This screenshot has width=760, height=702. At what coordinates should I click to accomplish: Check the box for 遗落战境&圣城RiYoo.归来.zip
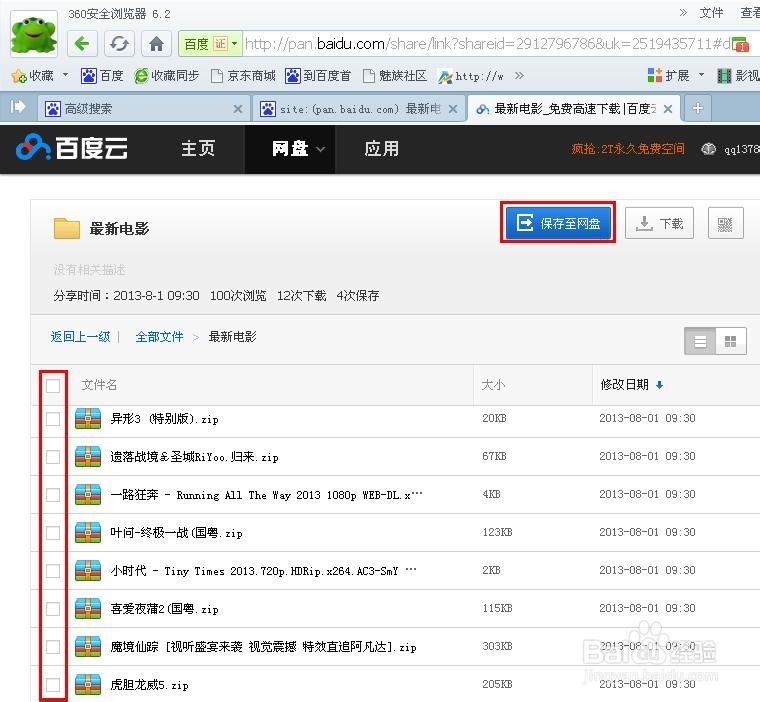(53, 457)
